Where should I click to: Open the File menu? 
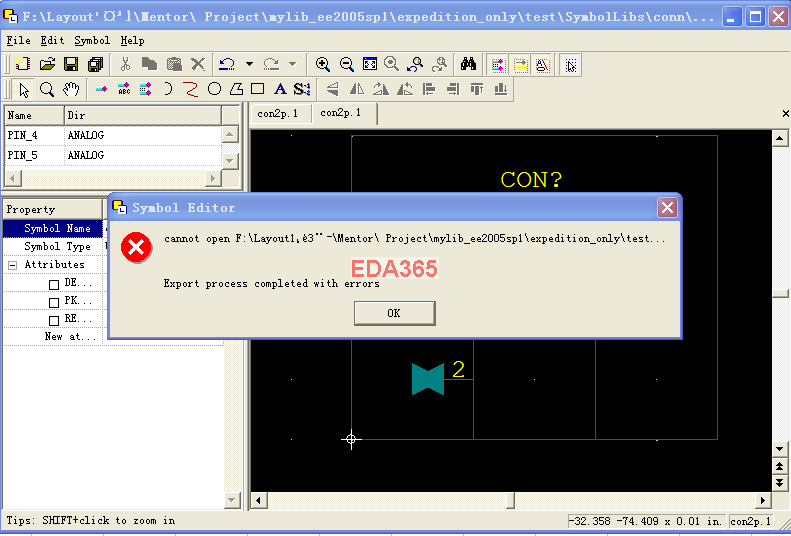(18, 40)
